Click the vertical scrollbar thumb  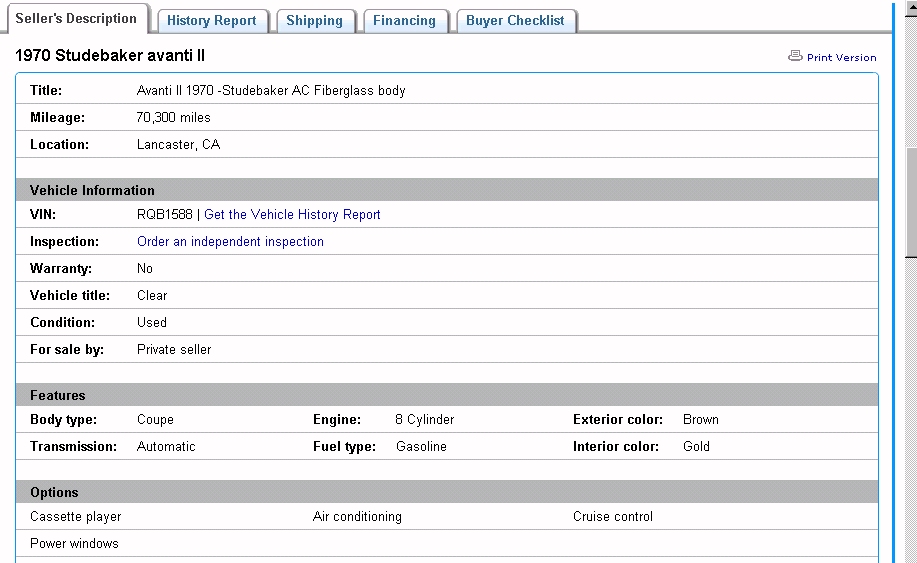pos(910,200)
